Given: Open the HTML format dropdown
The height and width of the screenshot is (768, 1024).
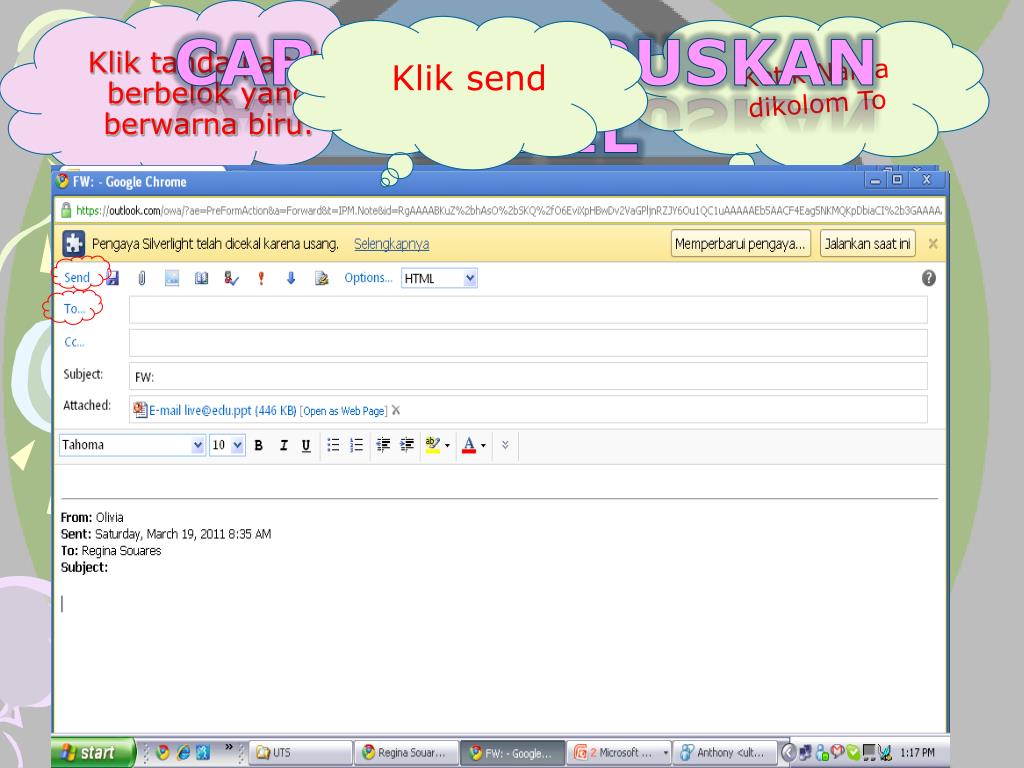Looking at the screenshot, I should tap(439, 278).
